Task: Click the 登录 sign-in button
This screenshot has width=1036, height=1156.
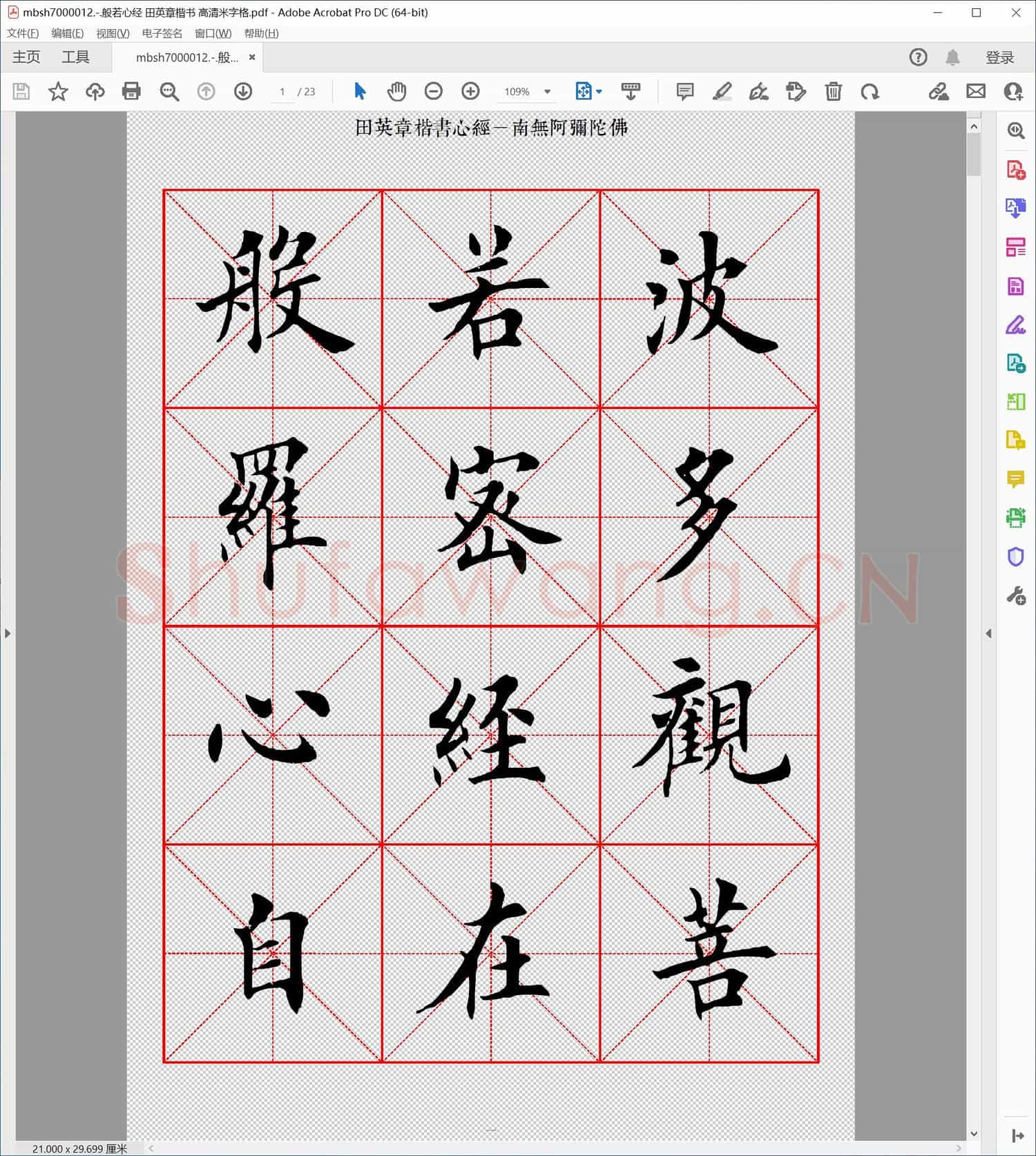Action: point(999,58)
